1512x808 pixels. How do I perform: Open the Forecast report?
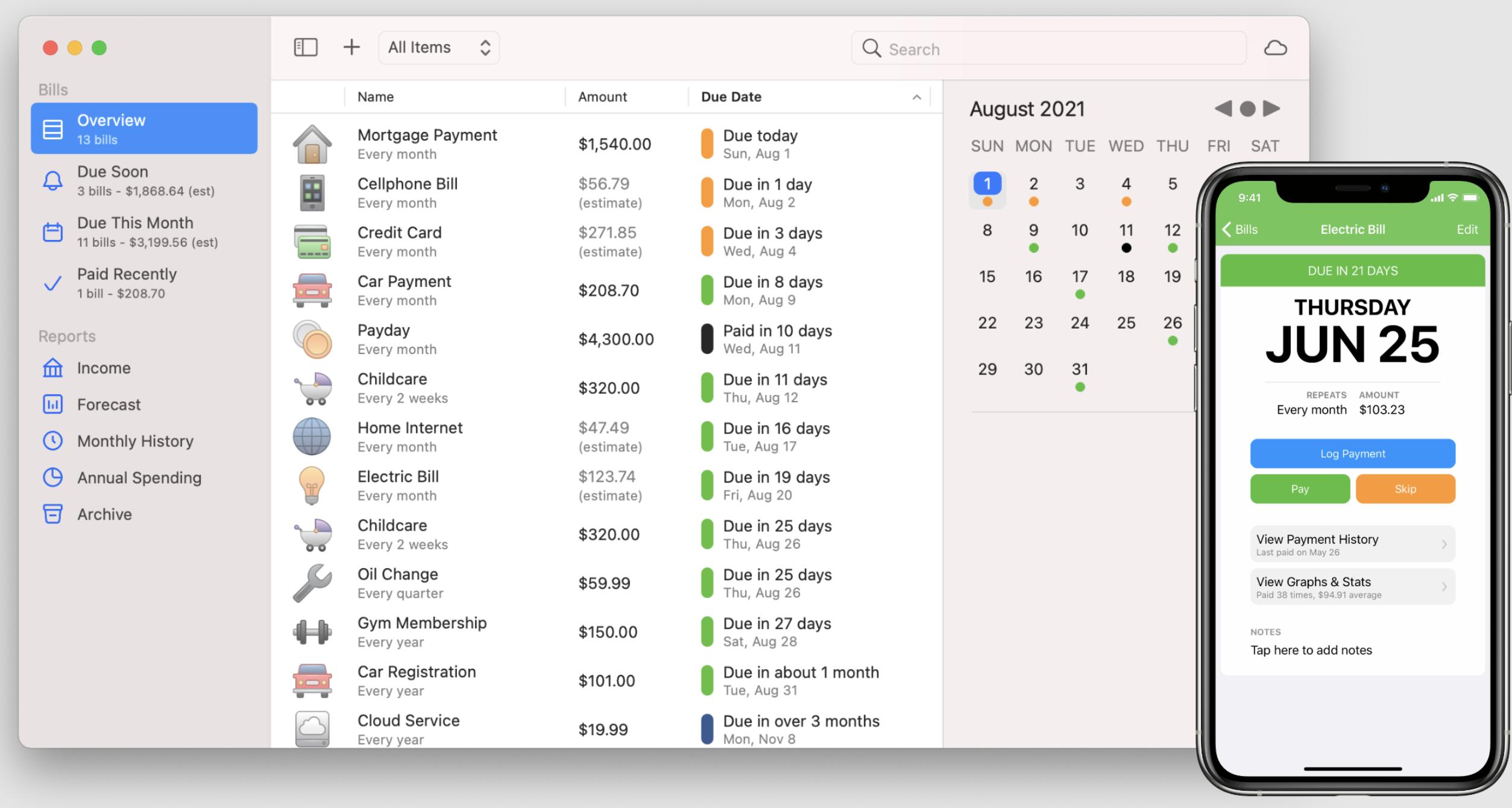pyautogui.click(x=109, y=405)
